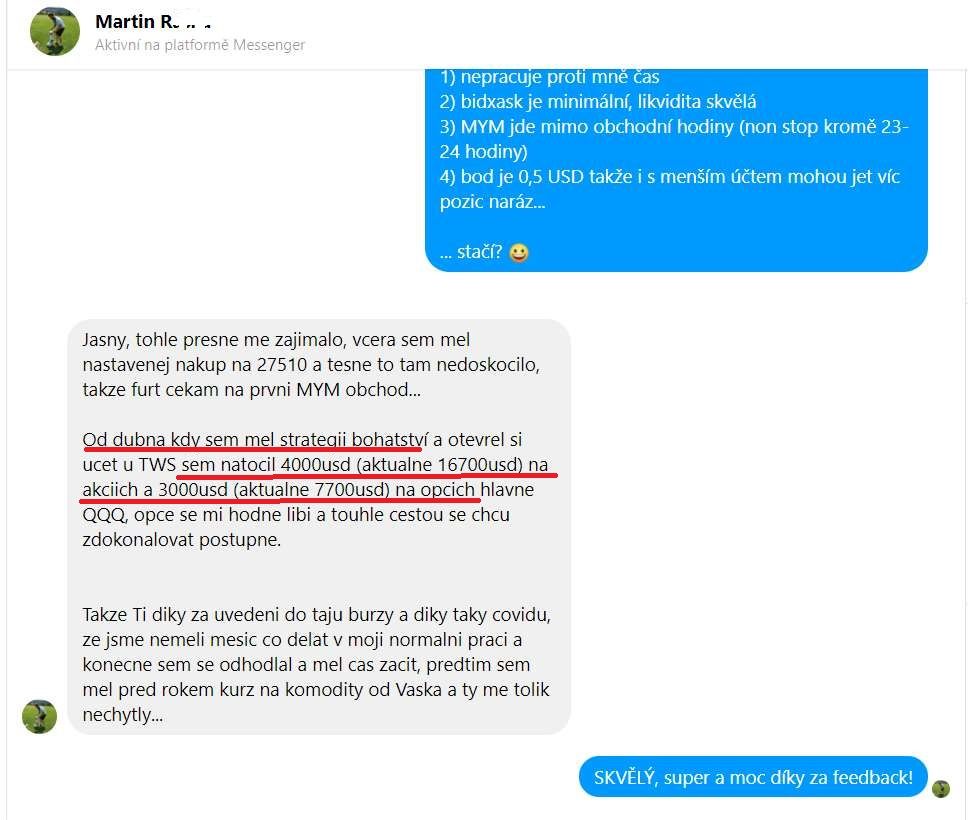Click the word 'QQQ' in the gray message

pyautogui.click(x=104, y=514)
